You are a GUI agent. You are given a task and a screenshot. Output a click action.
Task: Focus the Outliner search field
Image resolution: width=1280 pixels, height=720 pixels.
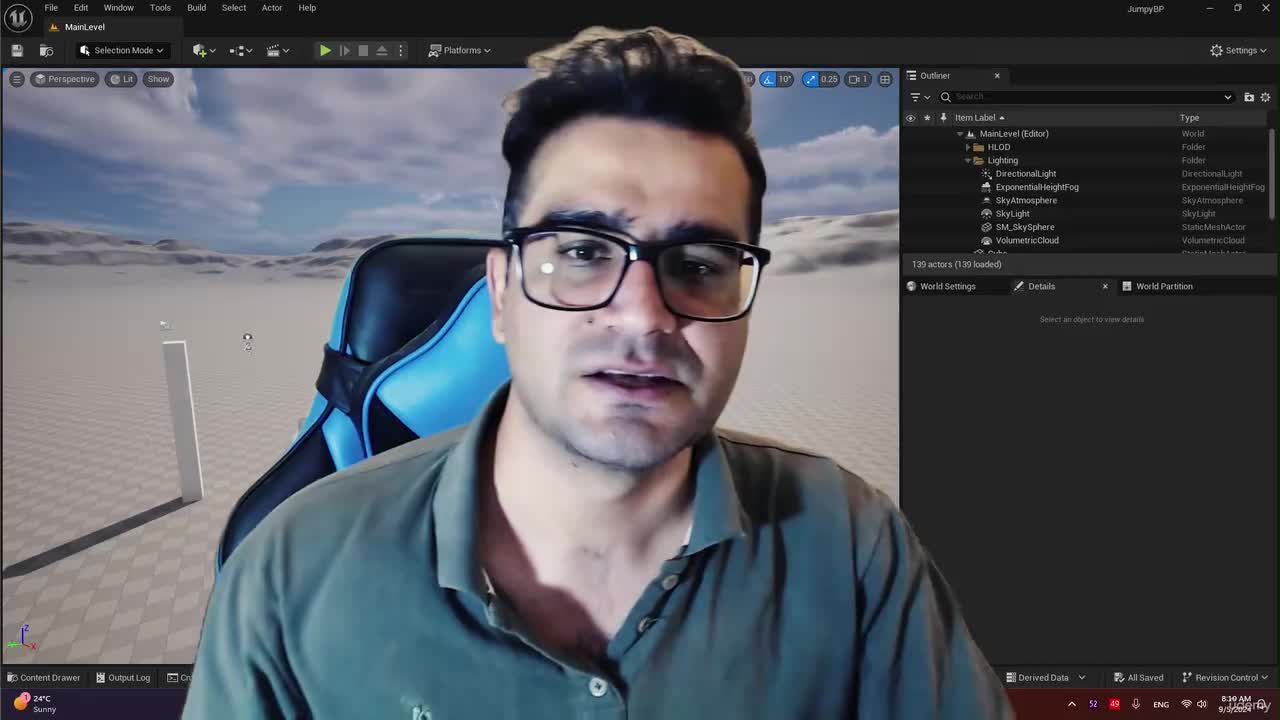coord(1086,97)
